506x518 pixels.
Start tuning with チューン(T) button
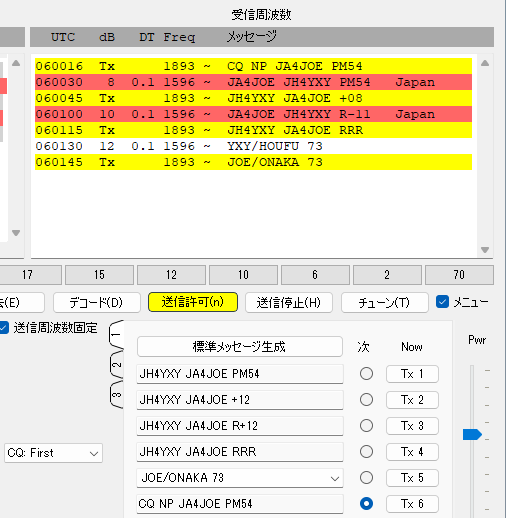pyautogui.click(x=385, y=302)
